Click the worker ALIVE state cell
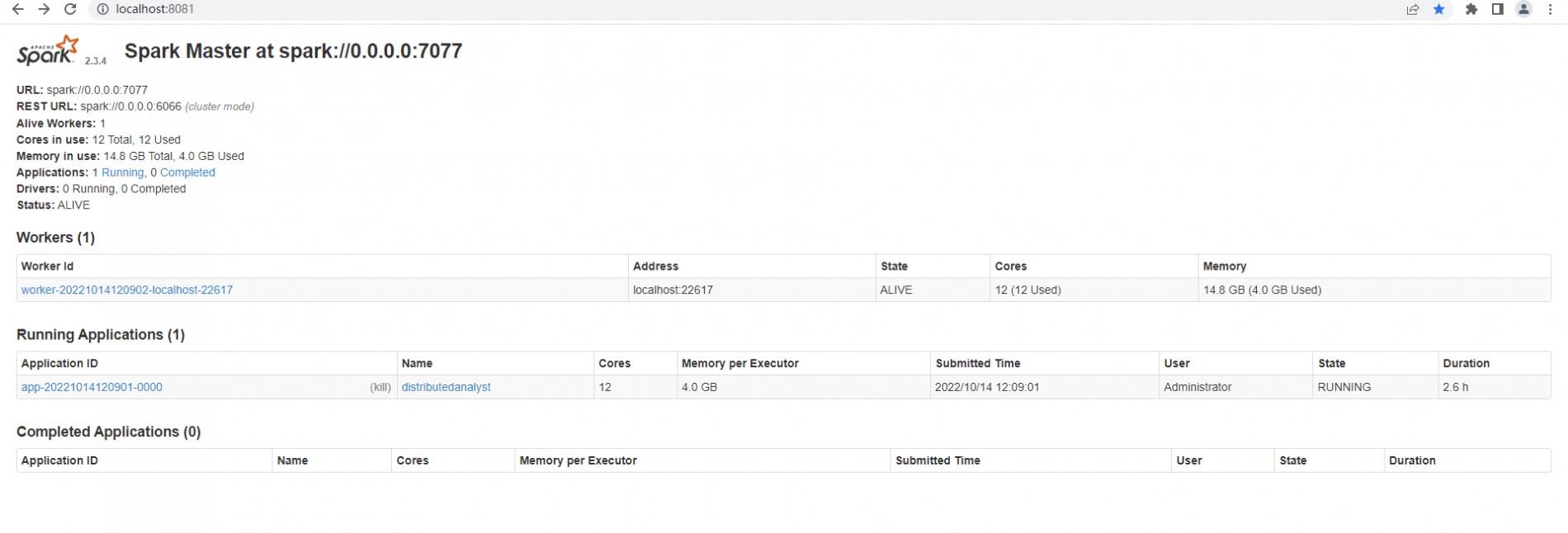This screenshot has width=1568, height=533. [x=933, y=290]
